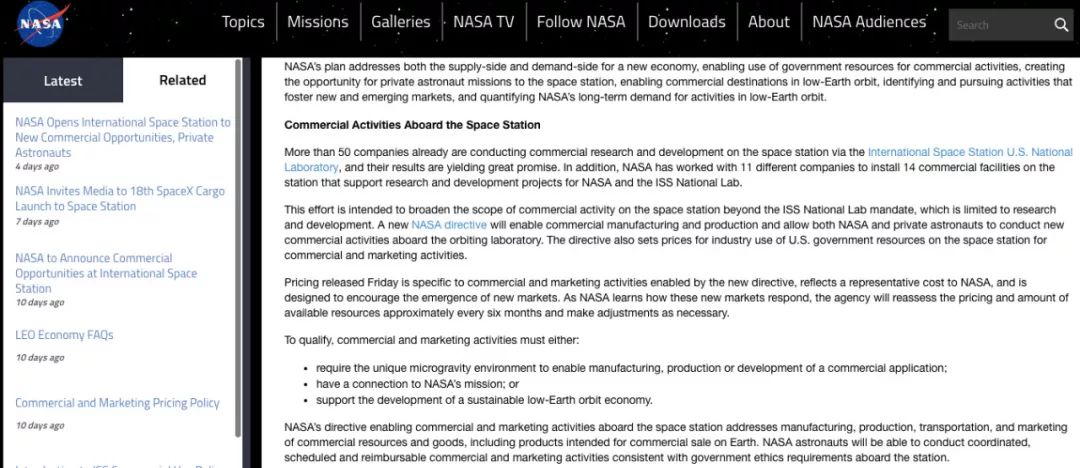Open the NASA Audiences menu
This screenshot has width=1080, height=468.
(870, 22)
